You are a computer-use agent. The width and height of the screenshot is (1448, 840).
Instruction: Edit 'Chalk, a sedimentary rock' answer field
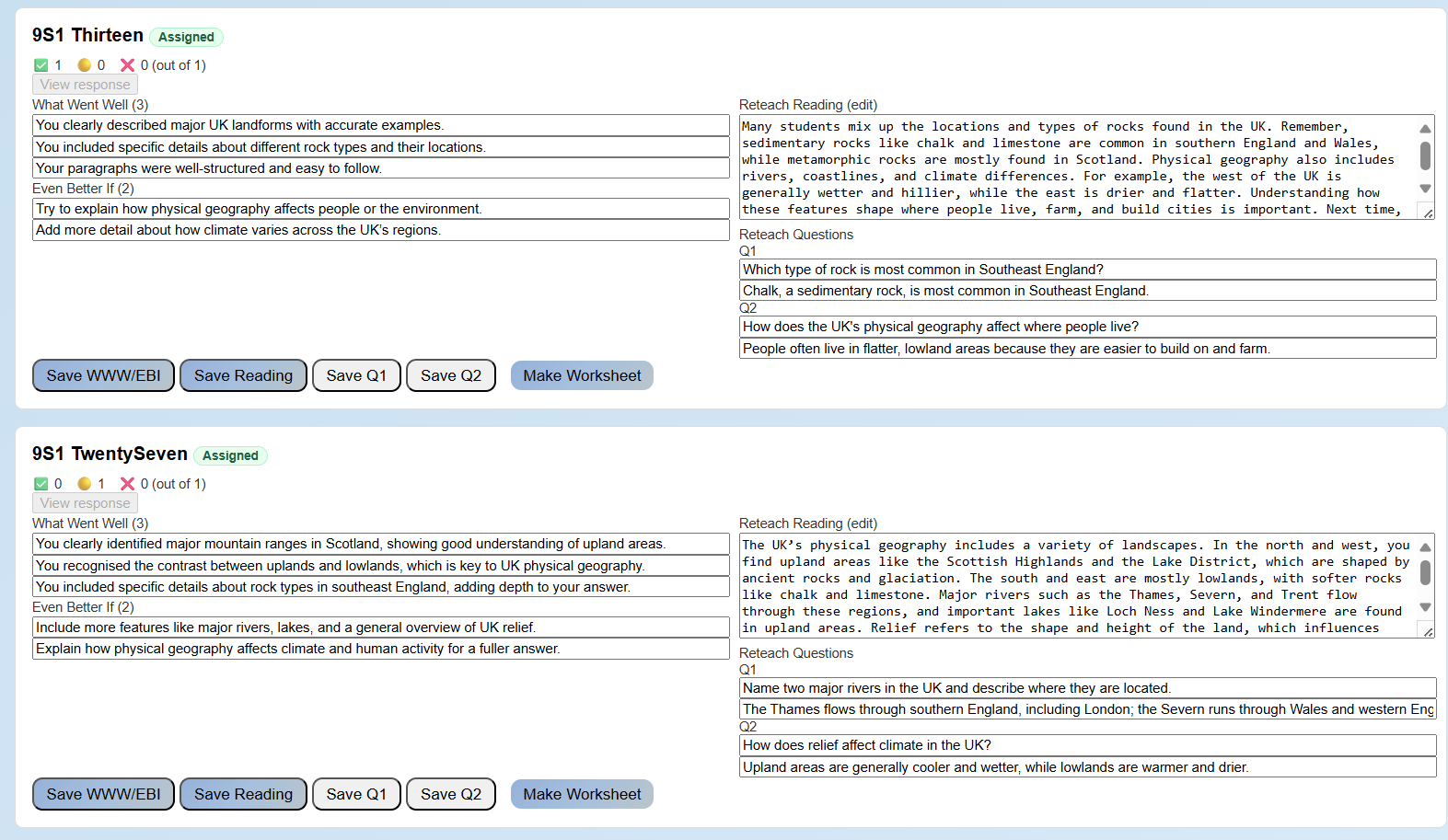coord(1087,291)
